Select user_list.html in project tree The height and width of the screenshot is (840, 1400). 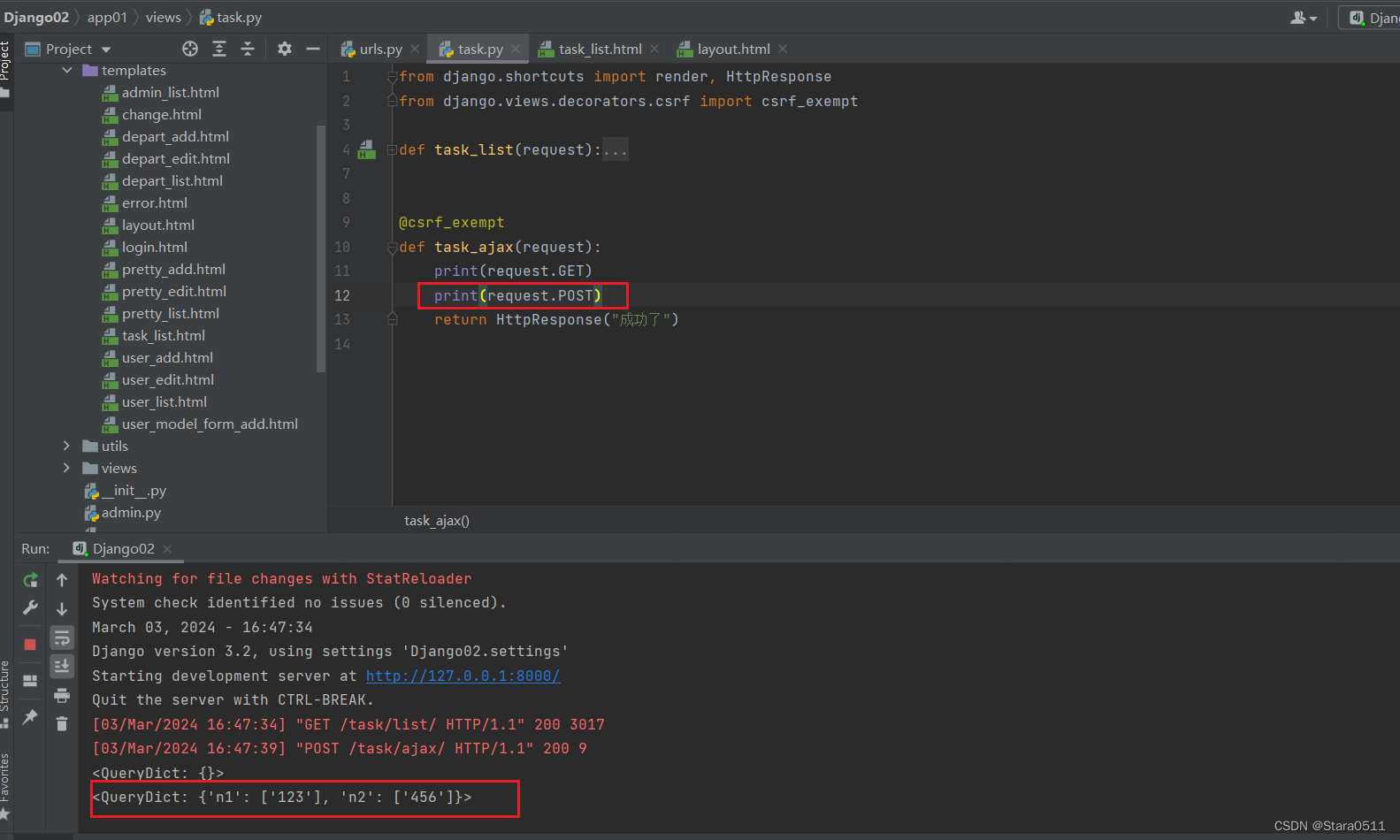154,401
